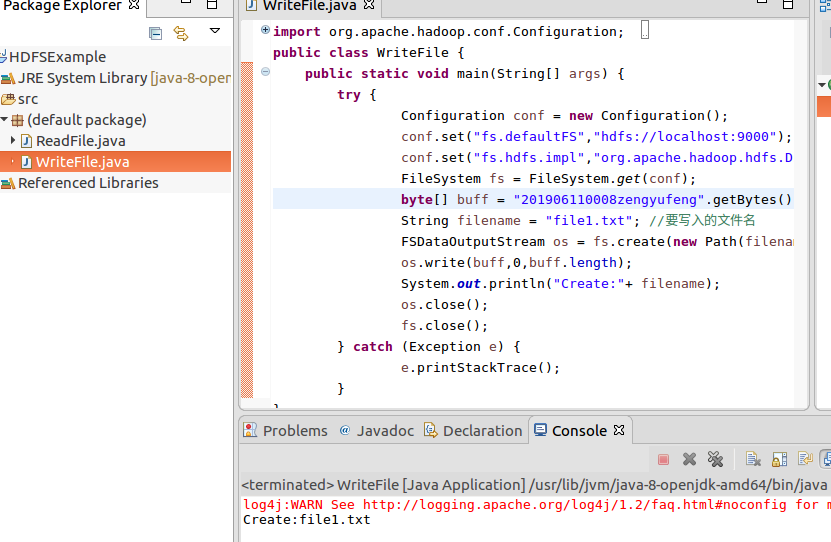Click the Terminate red square button
The image size is (831, 542).
coord(663,459)
